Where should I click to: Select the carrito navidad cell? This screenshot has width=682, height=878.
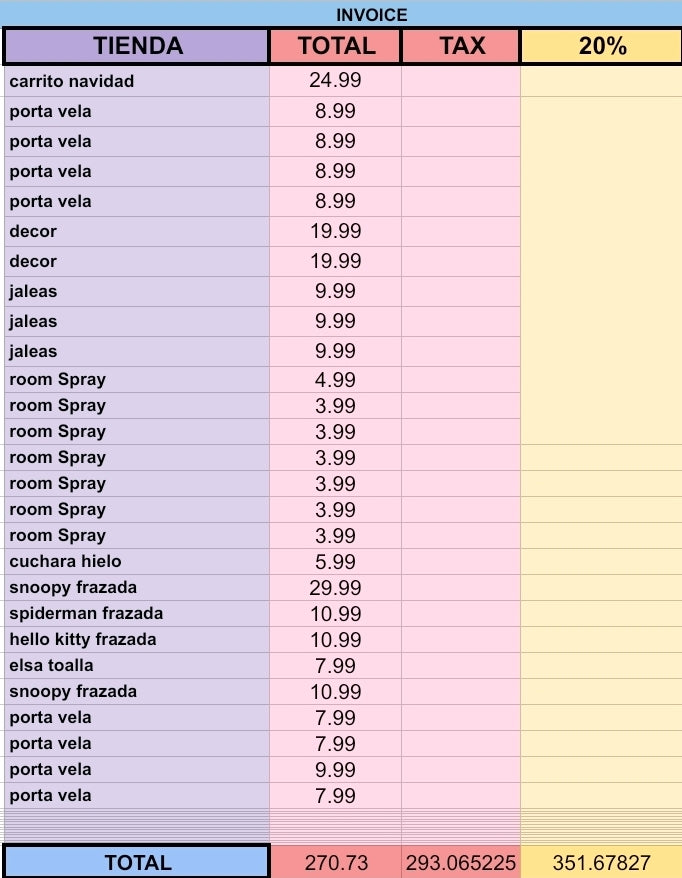click(x=137, y=81)
